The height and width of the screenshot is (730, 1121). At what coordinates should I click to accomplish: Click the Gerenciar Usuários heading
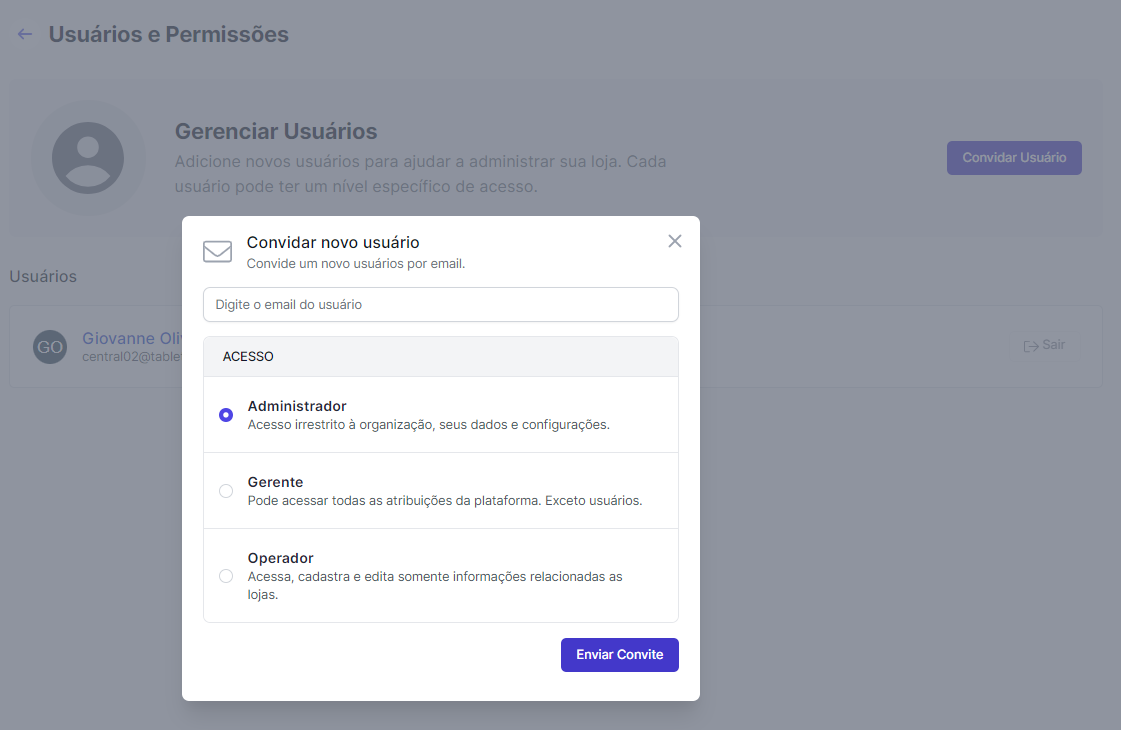[x=276, y=132]
